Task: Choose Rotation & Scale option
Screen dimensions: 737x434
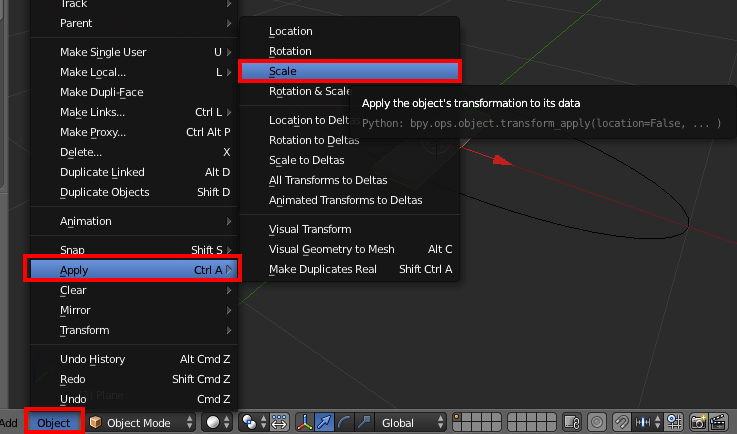Action: coord(309,91)
